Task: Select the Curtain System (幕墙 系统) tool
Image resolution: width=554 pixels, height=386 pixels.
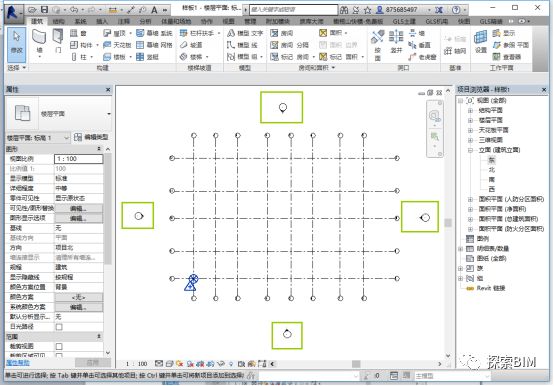Action: [x=154, y=33]
